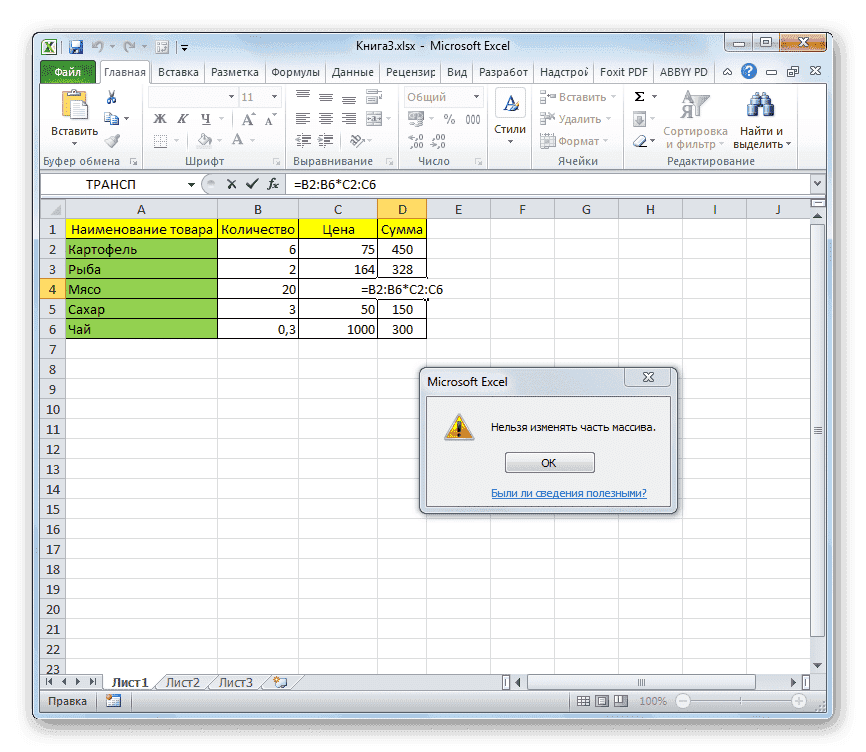Toggle underline with the Ч button
This screenshot has width=866, height=752.
(x=205, y=118)
